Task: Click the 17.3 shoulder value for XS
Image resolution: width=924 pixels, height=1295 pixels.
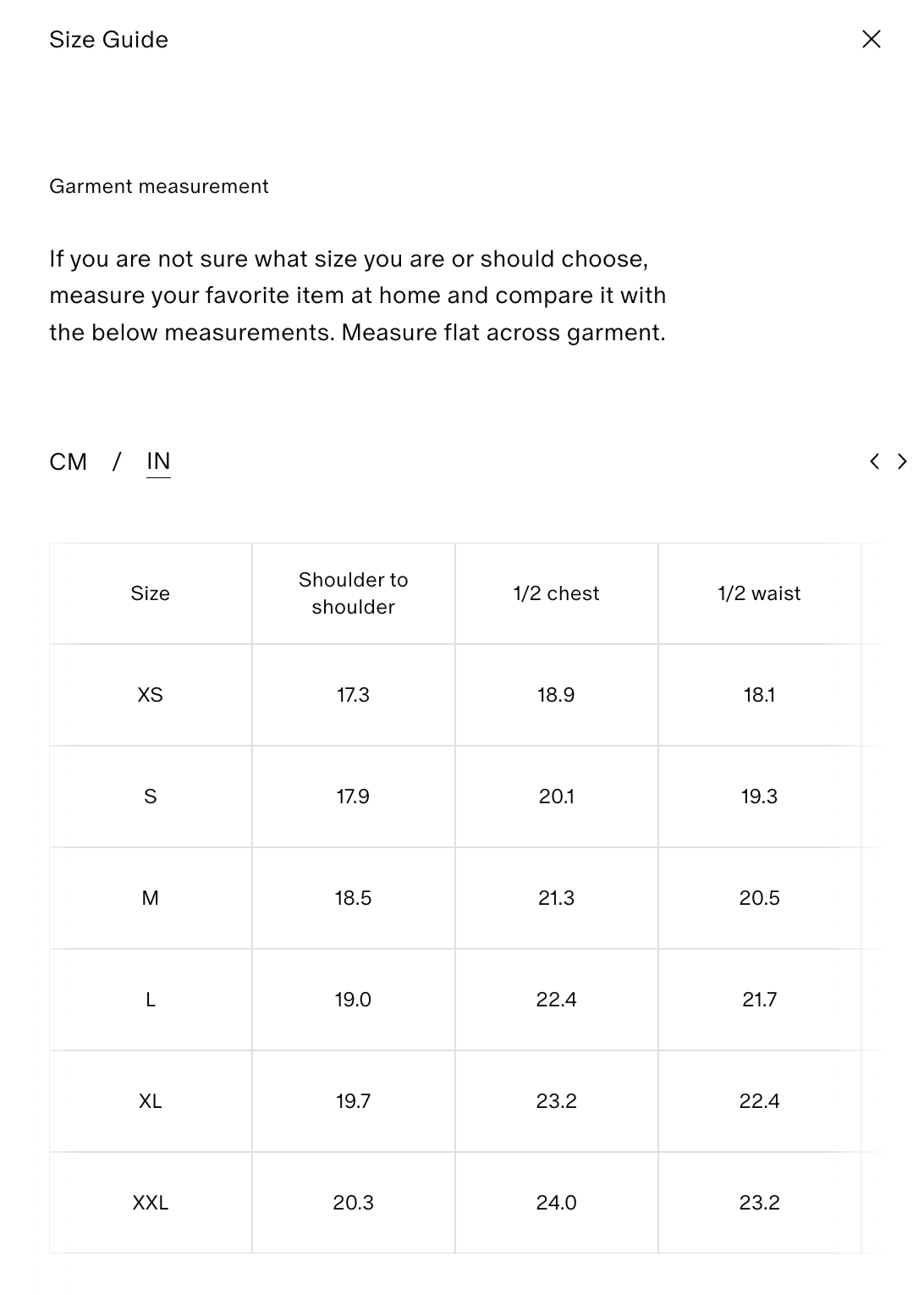Action: coord(354,695)
